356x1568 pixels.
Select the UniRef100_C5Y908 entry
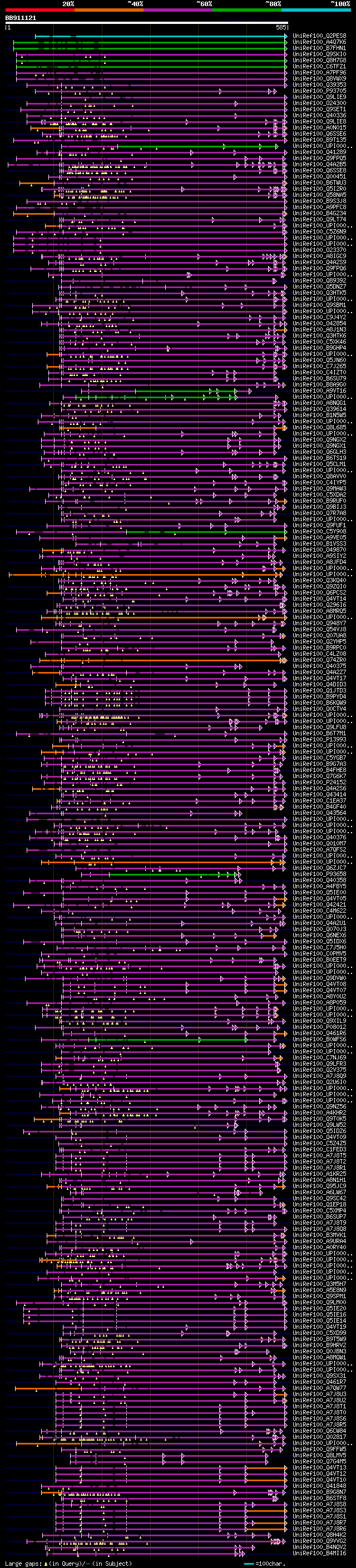319,531
